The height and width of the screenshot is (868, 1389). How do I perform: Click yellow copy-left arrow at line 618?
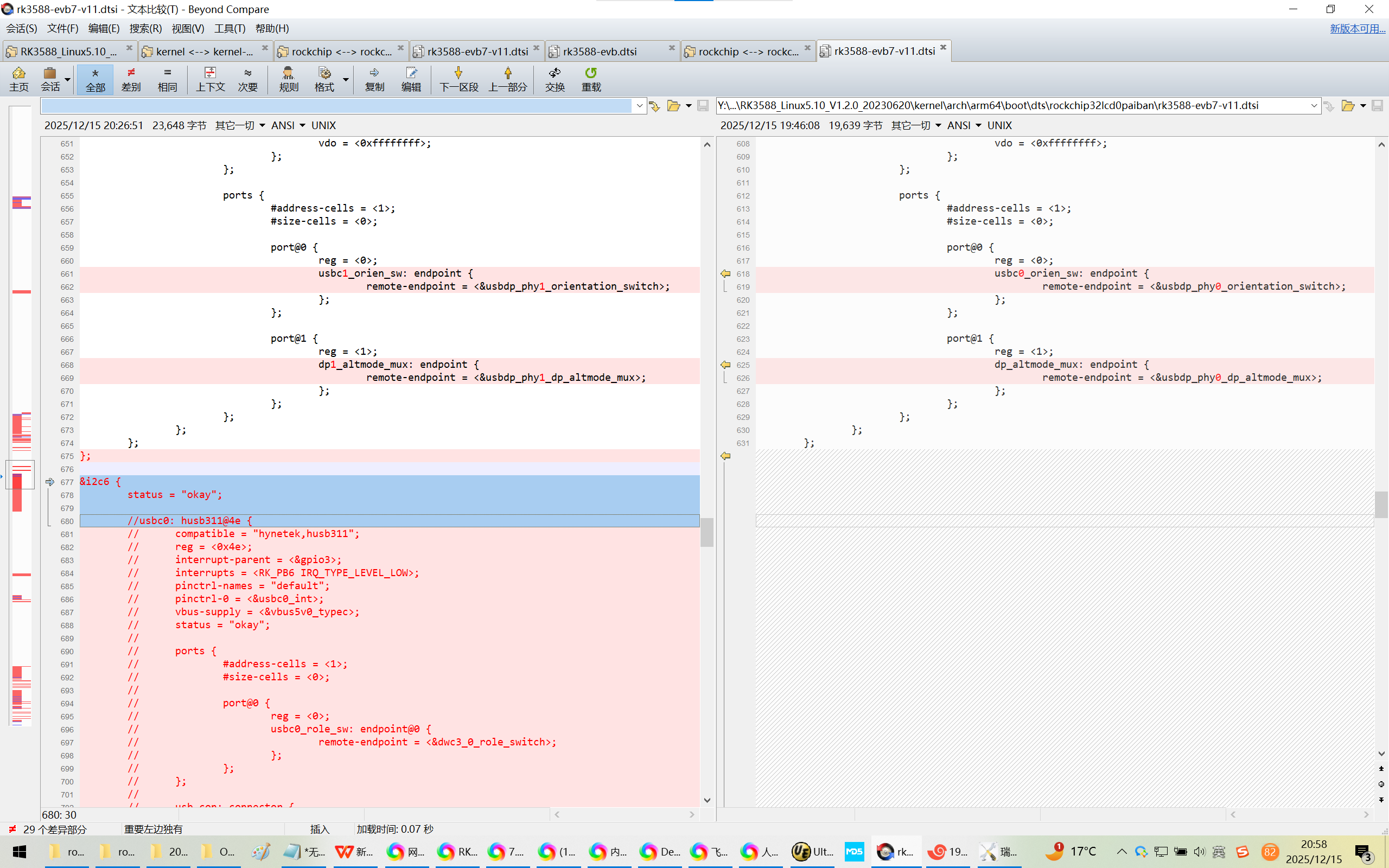tap(725, 274)
